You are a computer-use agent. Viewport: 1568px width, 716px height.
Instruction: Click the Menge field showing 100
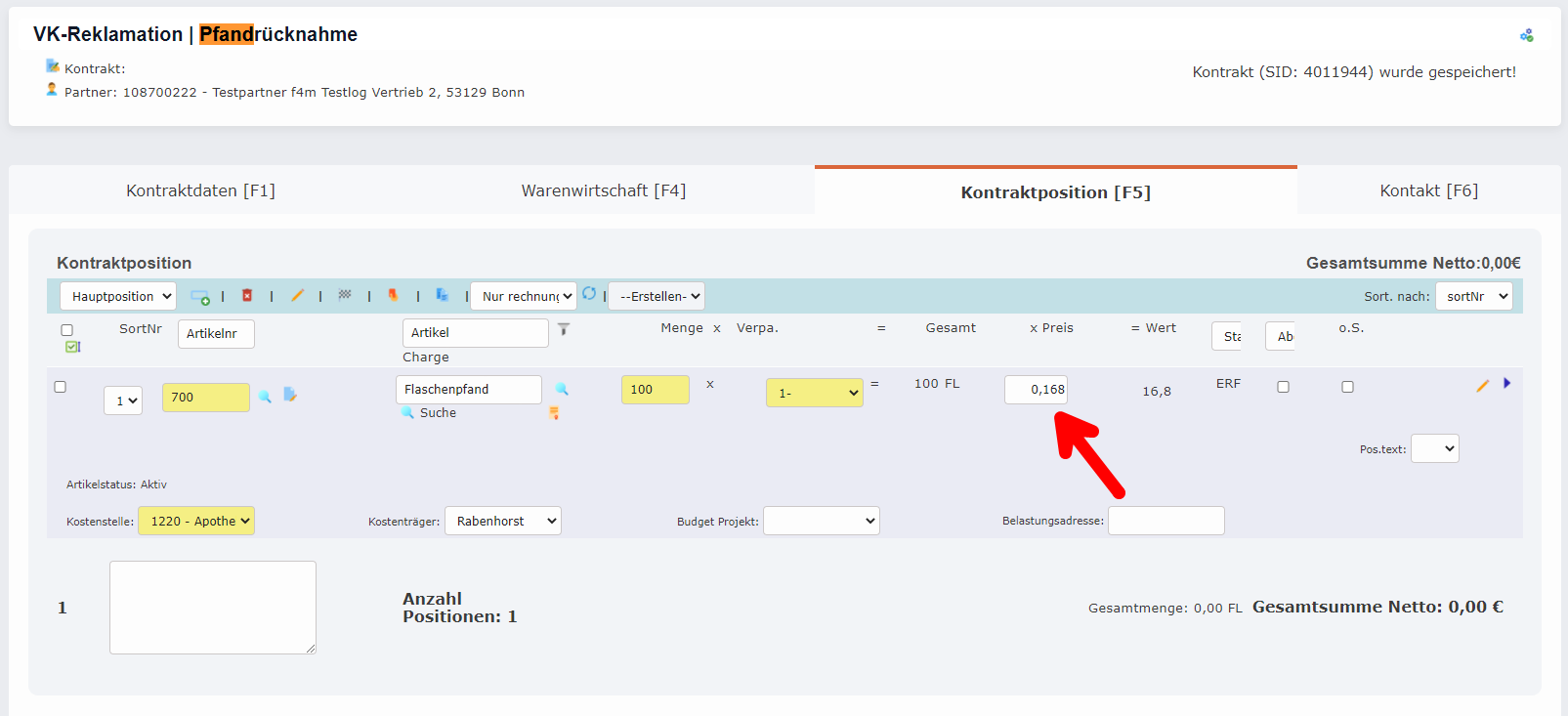point(655,390)
